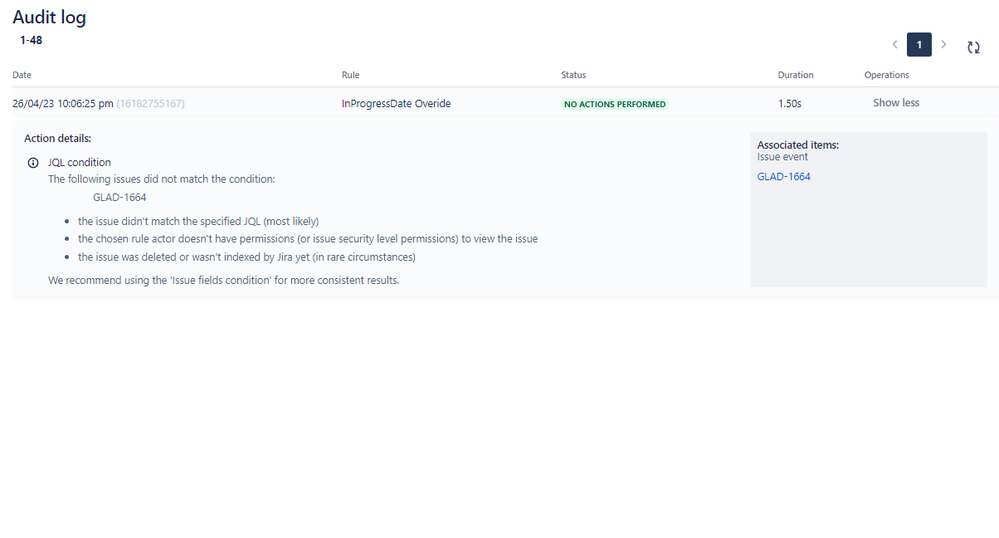Image resolution: width=999 pixels, height=538 pixels.
Task: Click the Date column header
Action: [22, 75]
